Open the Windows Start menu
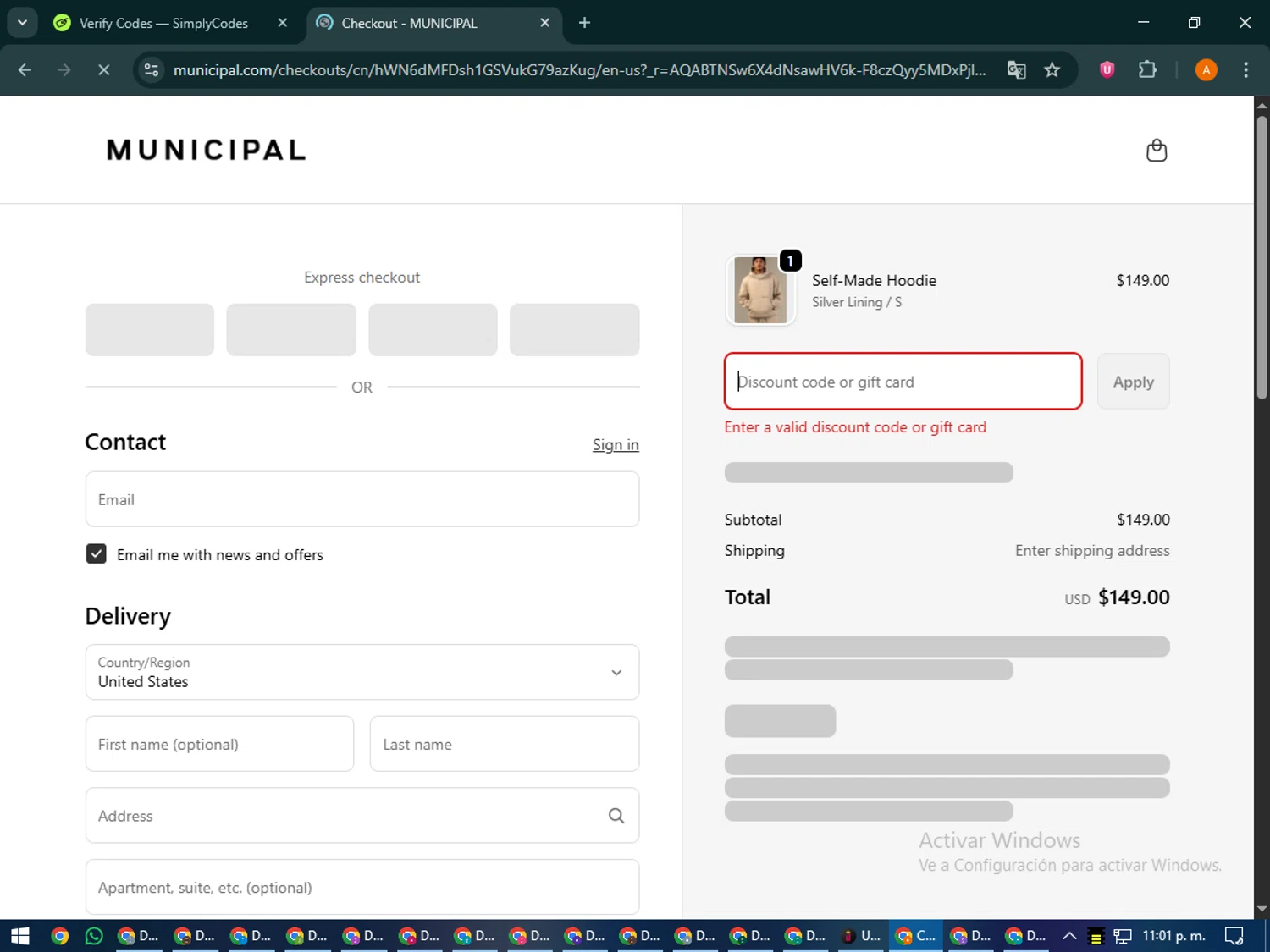Screen dimensions: 1270x952 click(20, 936)
